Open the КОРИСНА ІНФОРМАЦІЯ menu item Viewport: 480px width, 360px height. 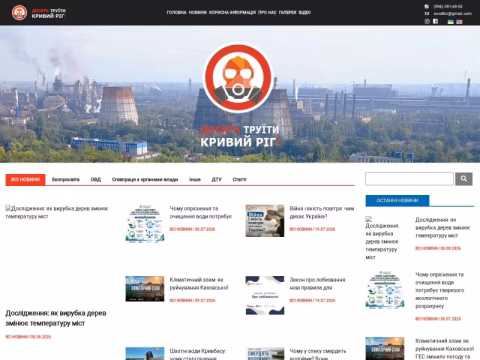click(232, 12)
